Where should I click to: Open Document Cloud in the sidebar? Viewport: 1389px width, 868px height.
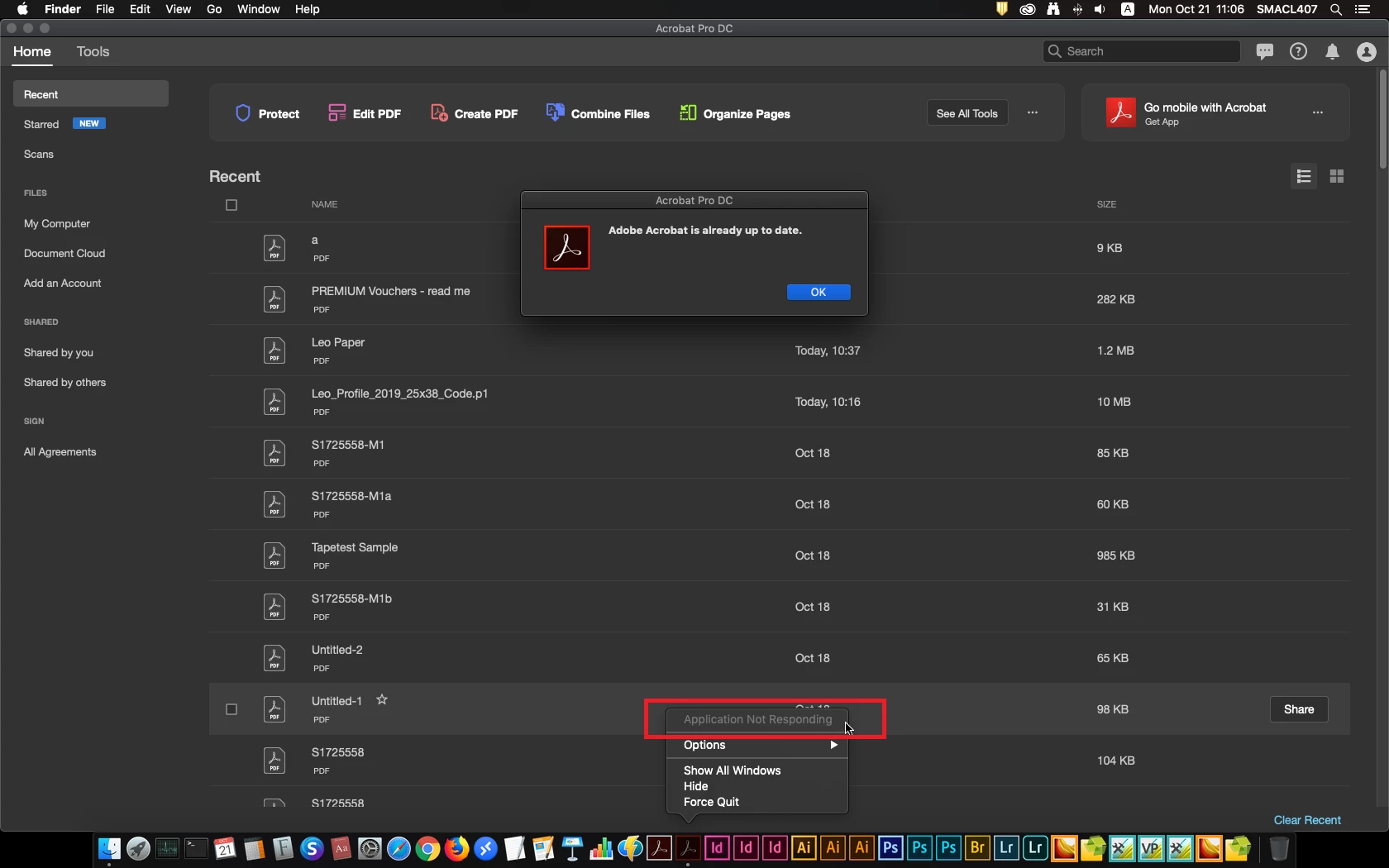(64, 253)
